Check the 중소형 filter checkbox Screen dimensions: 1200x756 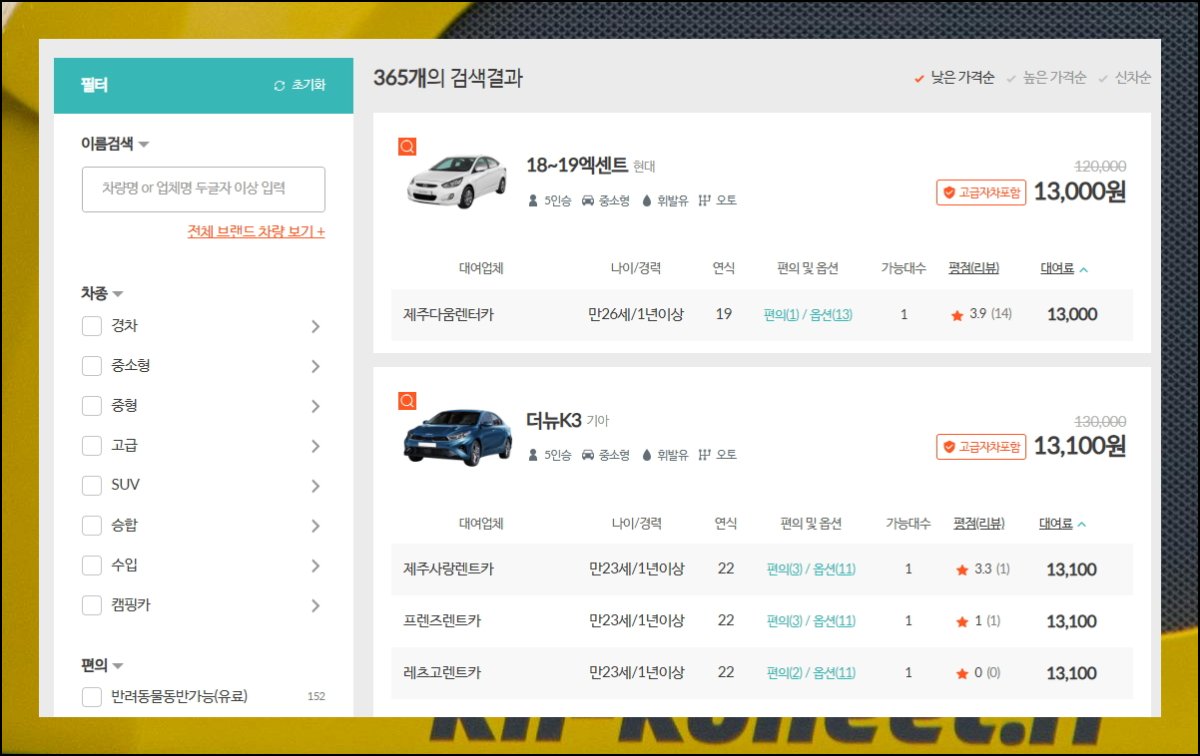point(92,366)
